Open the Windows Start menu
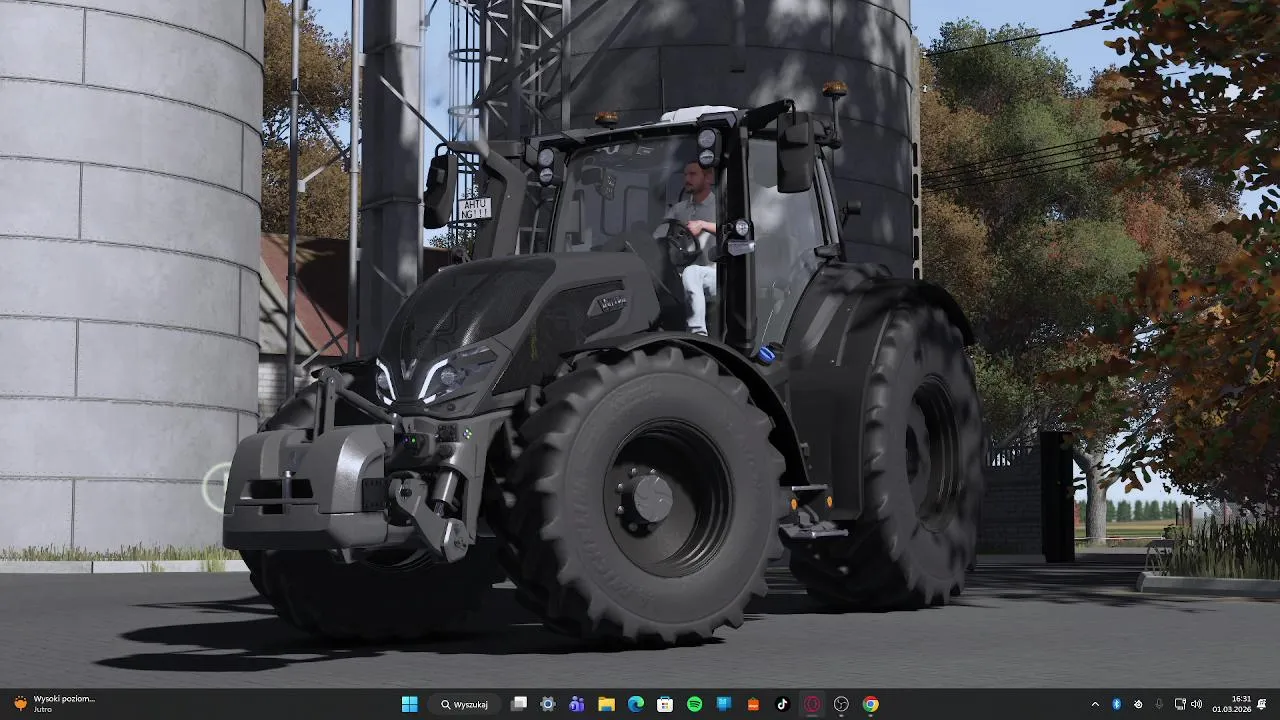The image size is (1280, 720). (x=409, y=704)
